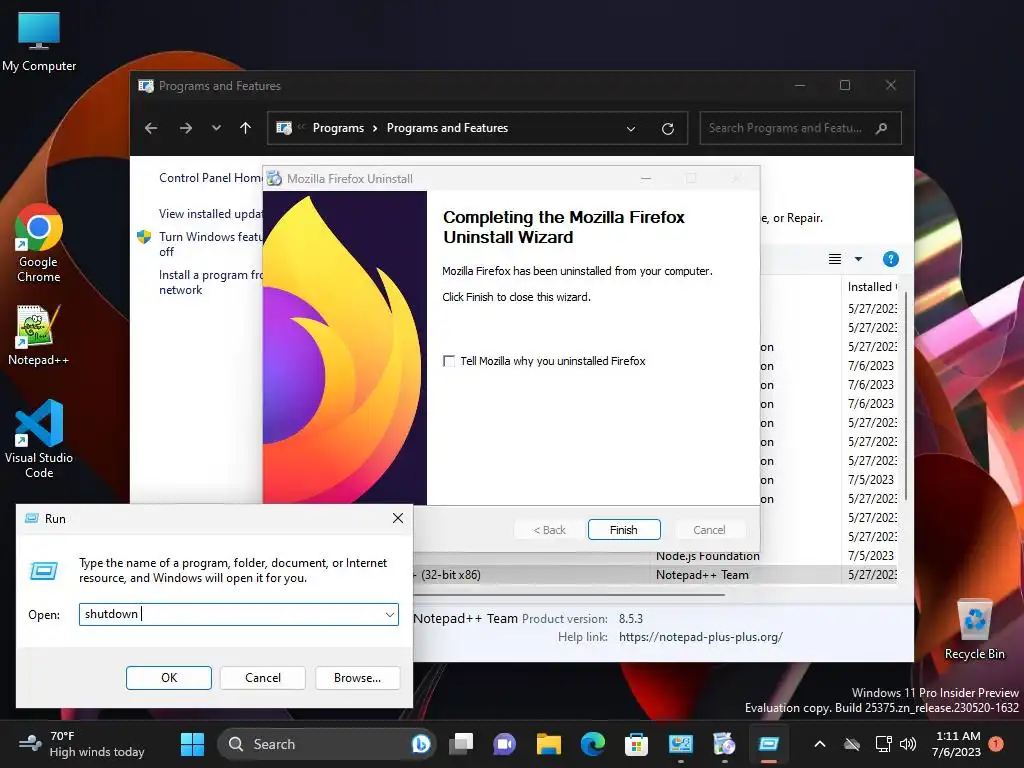
Task: Launch Microsoft Edge from the taskbar
Action: [593, 744]
